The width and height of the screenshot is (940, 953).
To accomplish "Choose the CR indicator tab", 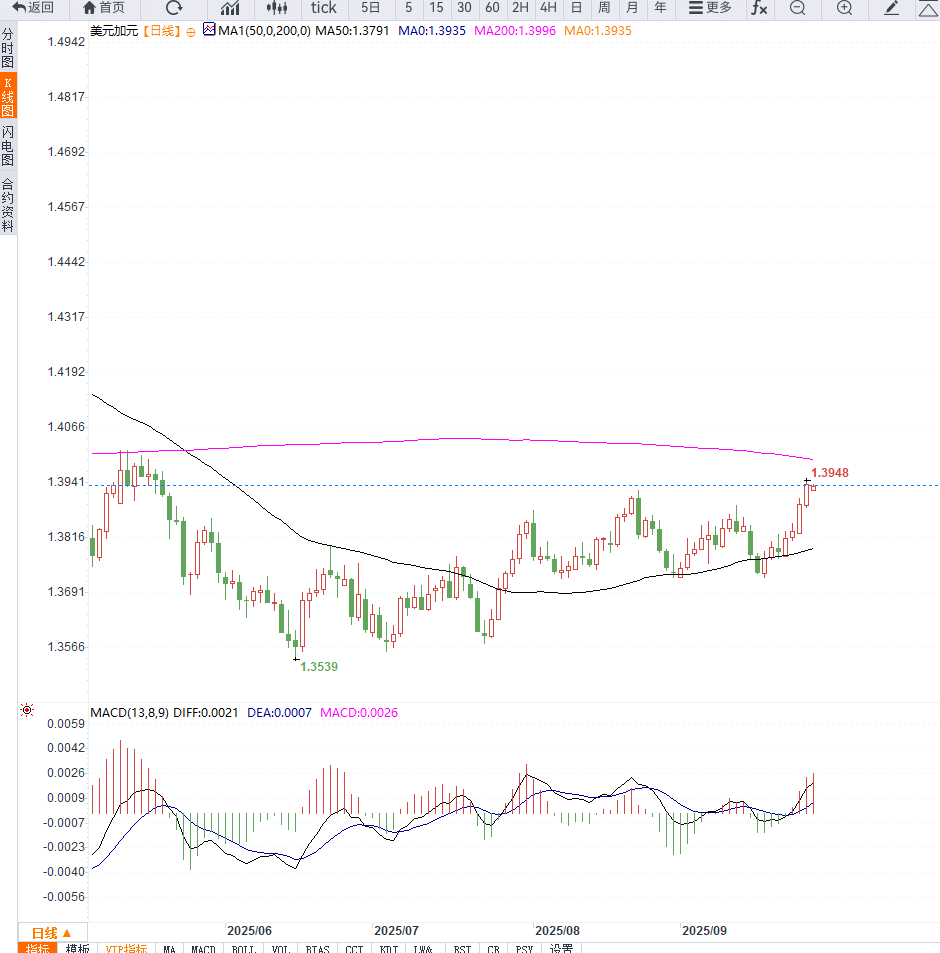I will point(493,948).
